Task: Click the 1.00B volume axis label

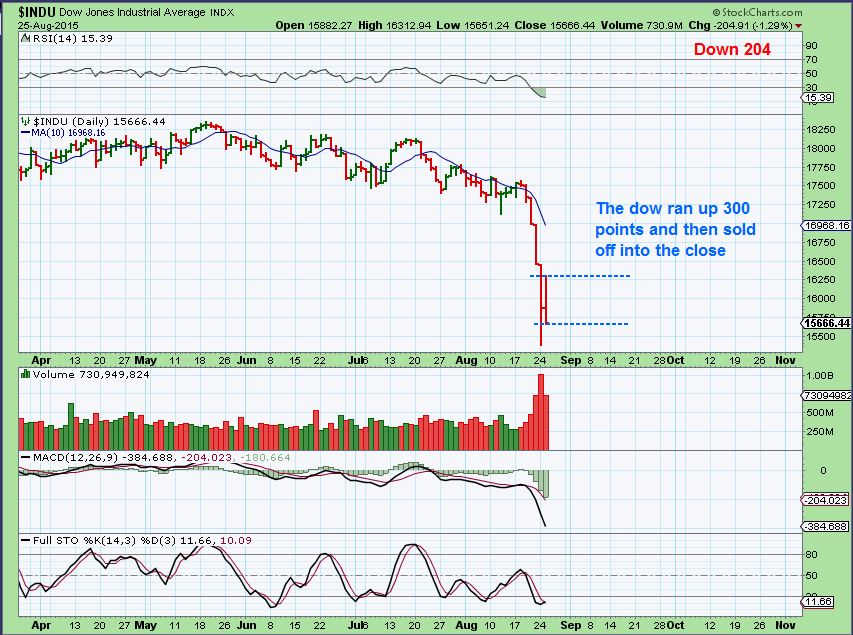Action: pos(820,375)
